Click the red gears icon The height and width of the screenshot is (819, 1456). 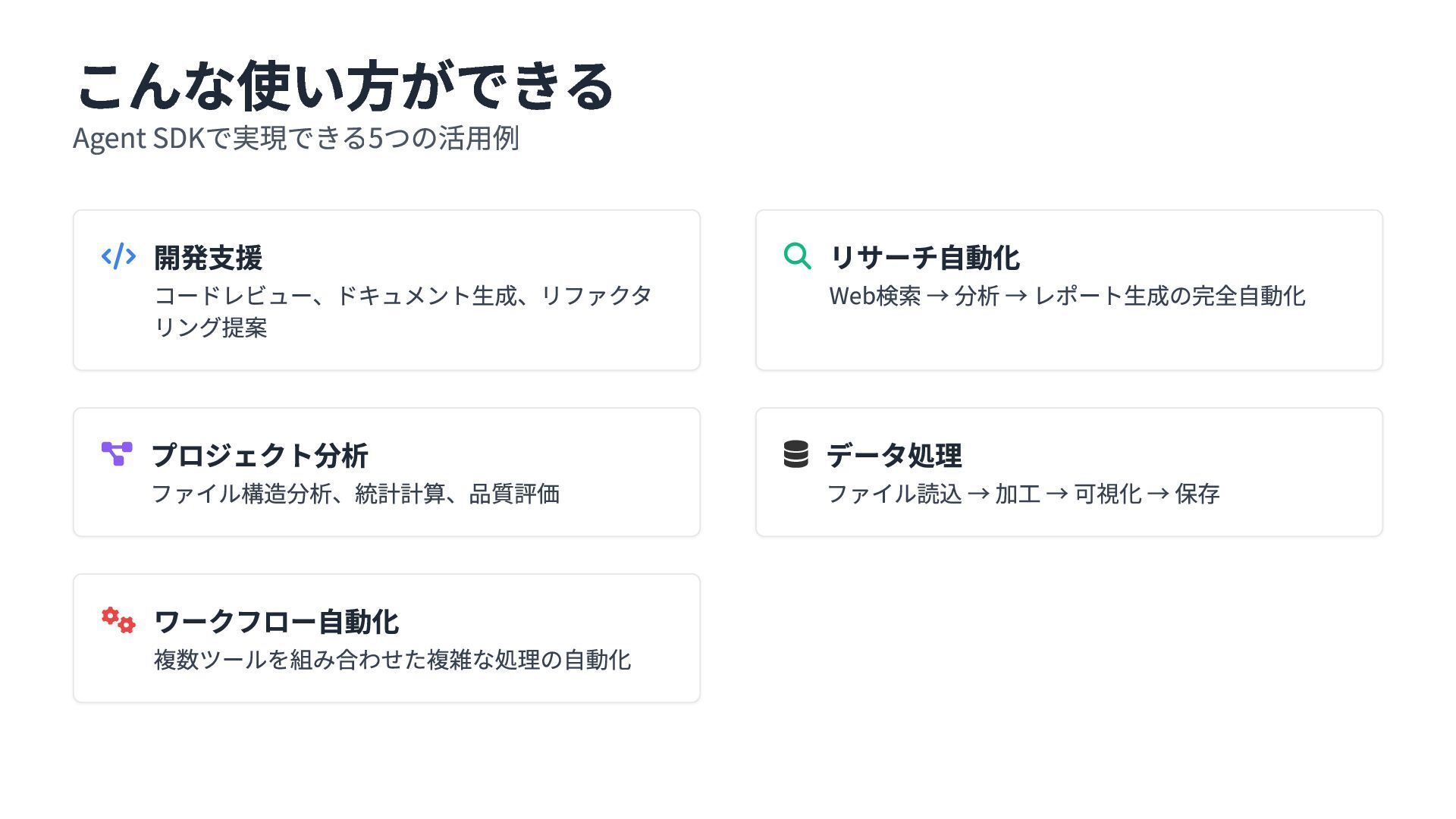(x=118, y=620)
